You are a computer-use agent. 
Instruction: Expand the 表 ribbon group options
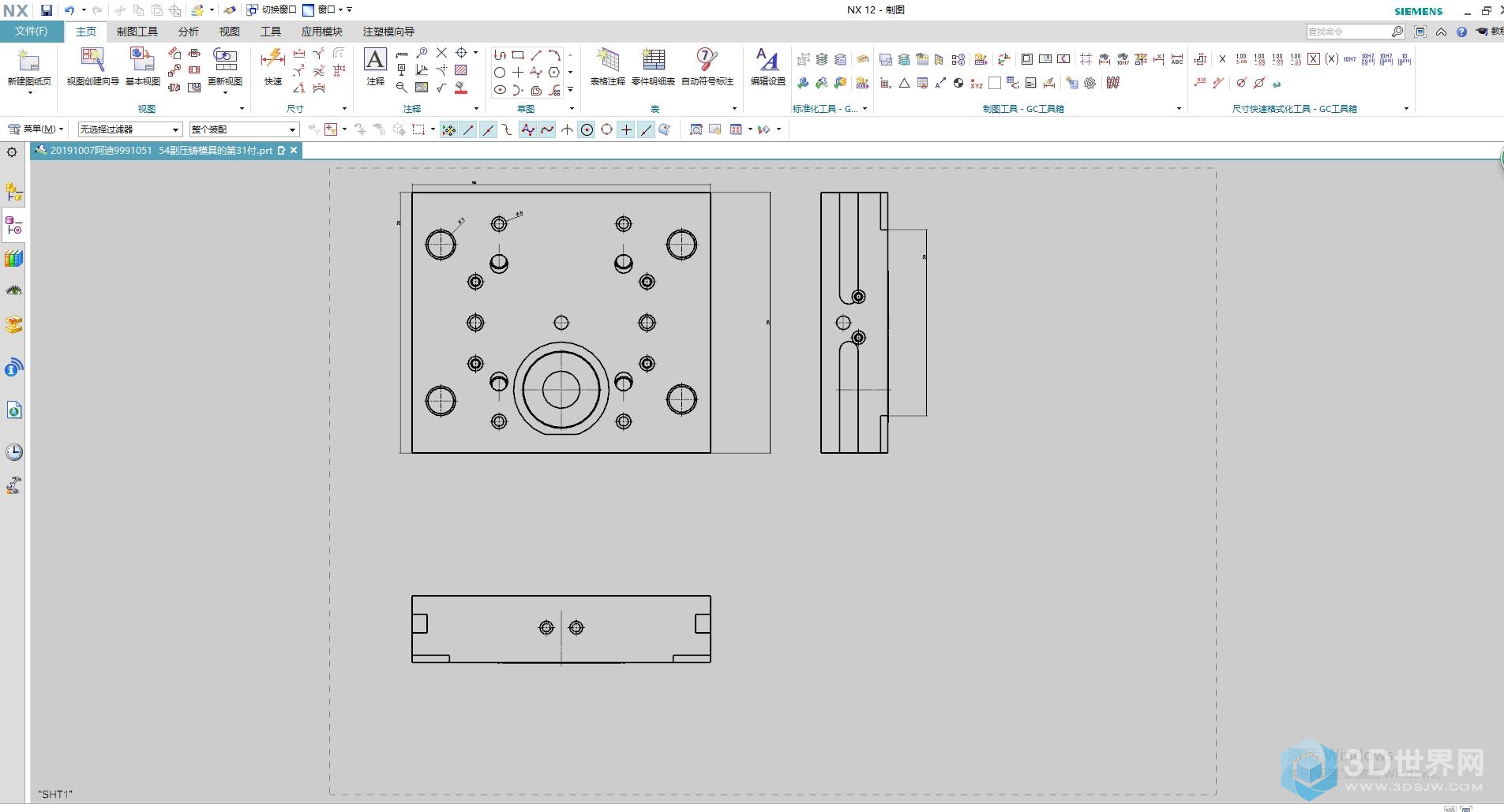tap(734, 109)
